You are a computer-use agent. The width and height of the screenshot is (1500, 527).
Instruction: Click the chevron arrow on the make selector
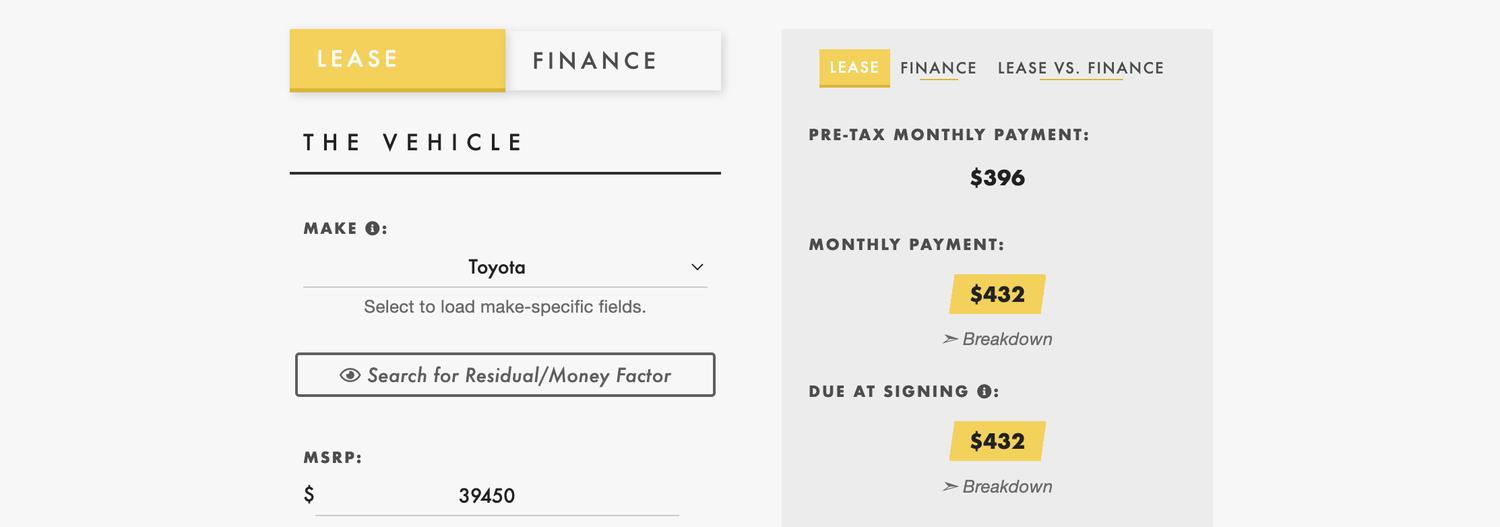(697, 267)
